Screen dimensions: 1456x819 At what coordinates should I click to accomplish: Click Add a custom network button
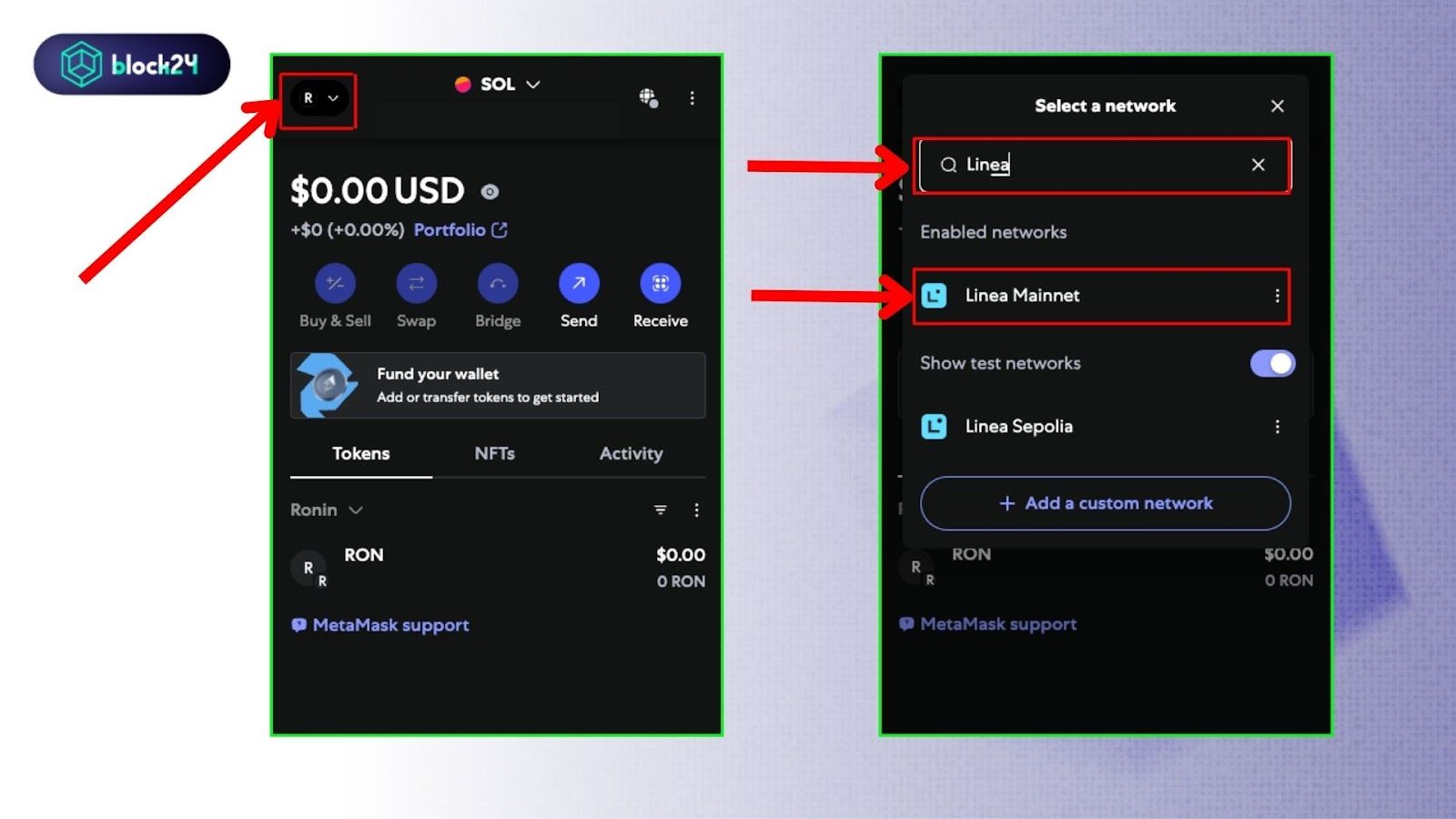(x=1105, y=503)
